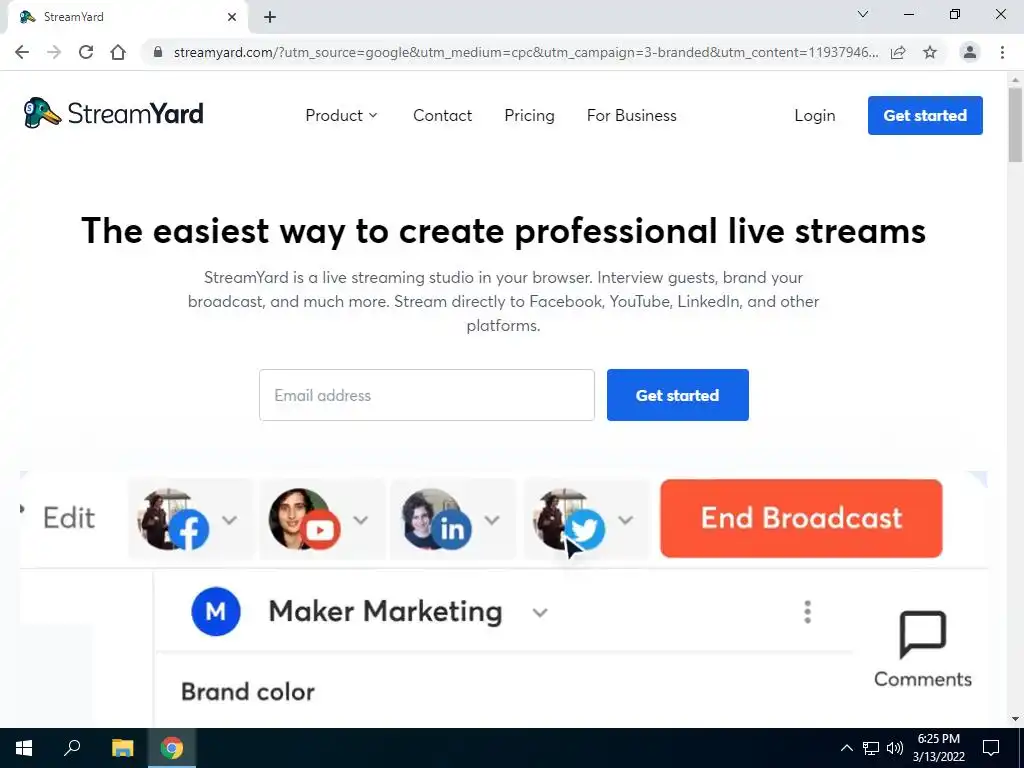Open a new browser tab
Screen dimensions: 1024x768
(270, 17)
